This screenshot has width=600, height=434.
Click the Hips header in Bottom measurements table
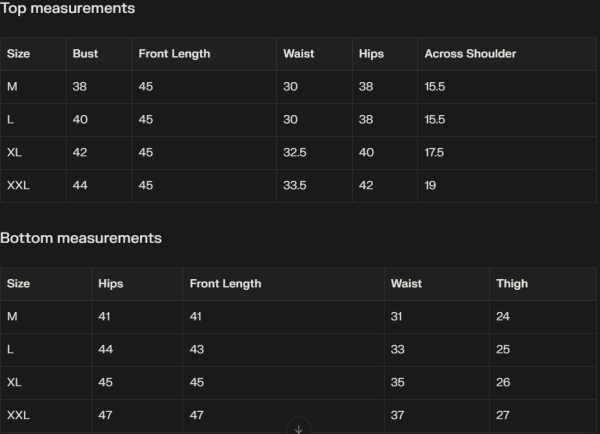pyautogui.click(x=111, y=284)
